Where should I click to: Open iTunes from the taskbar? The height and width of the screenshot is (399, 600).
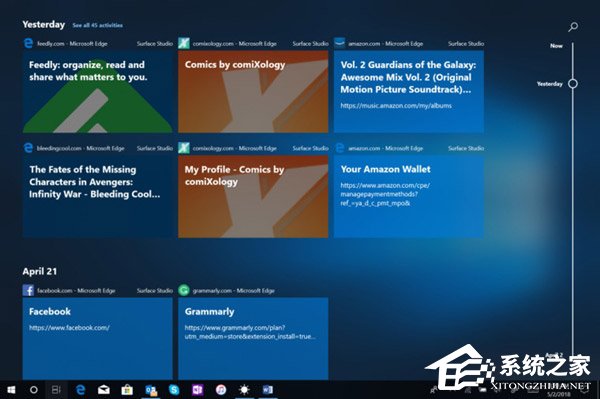coord(221,390)
